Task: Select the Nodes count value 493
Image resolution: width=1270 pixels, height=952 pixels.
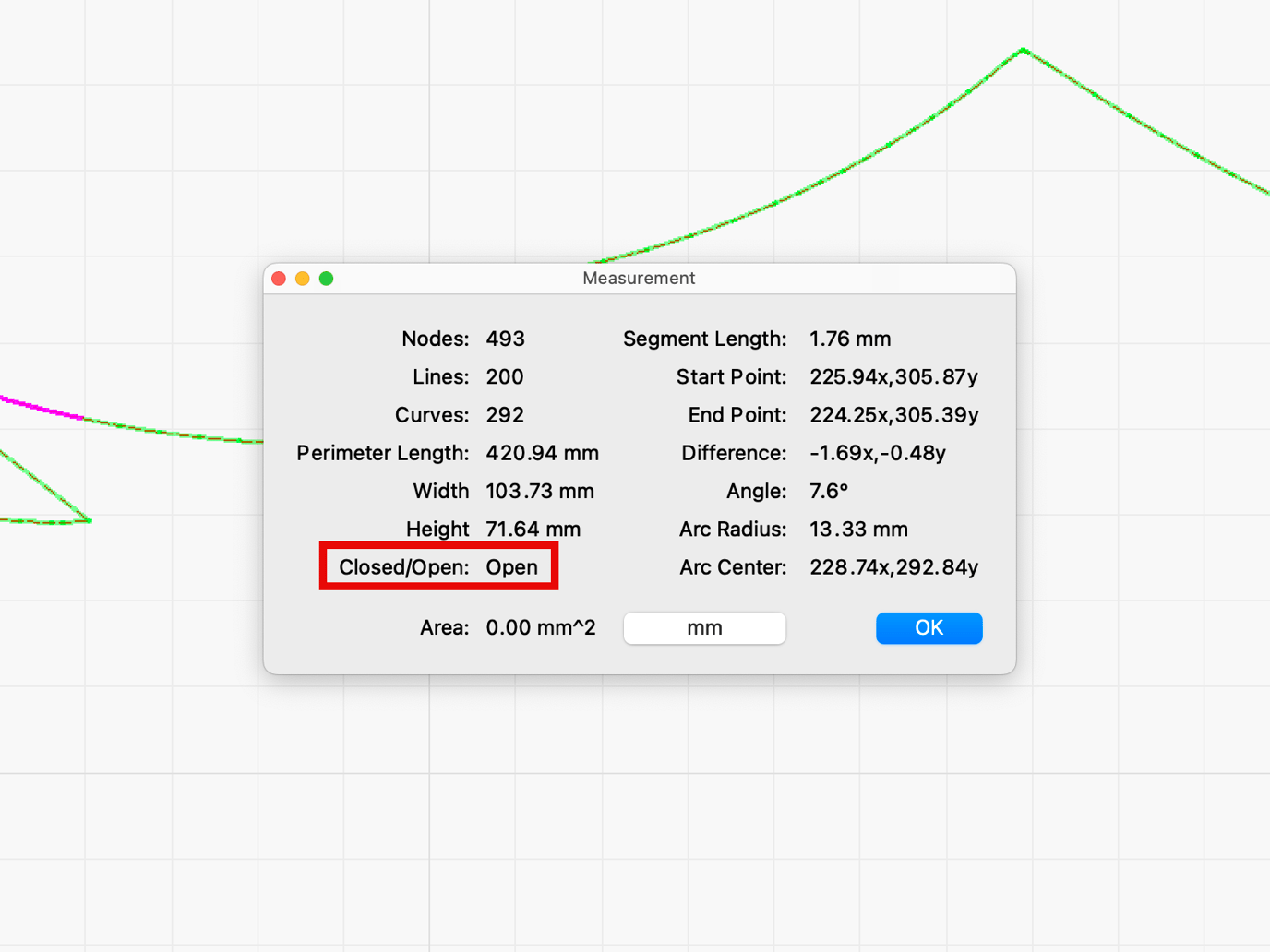Action: click(x=505, y=339)
